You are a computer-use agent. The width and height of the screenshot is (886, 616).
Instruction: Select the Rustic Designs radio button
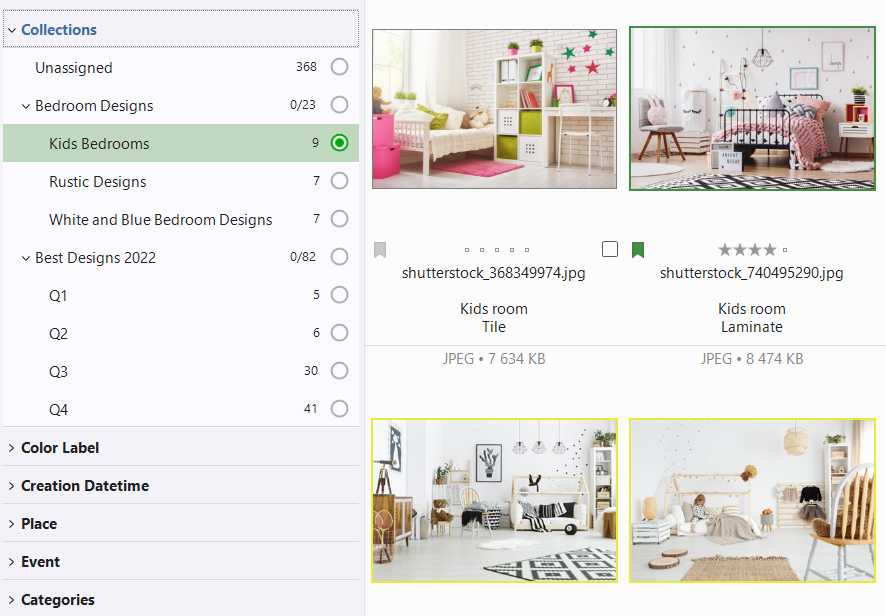[x=340, y=182]
